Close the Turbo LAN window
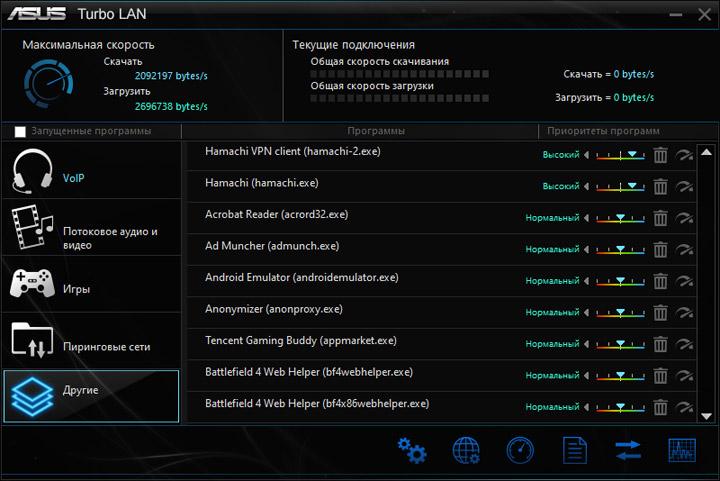This screenshot has width=720, height=481. click(704, 14)
